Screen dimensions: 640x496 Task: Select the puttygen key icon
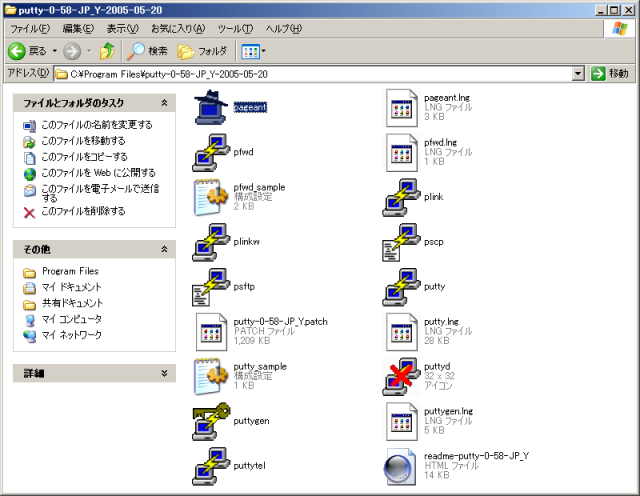pos(212,421)
